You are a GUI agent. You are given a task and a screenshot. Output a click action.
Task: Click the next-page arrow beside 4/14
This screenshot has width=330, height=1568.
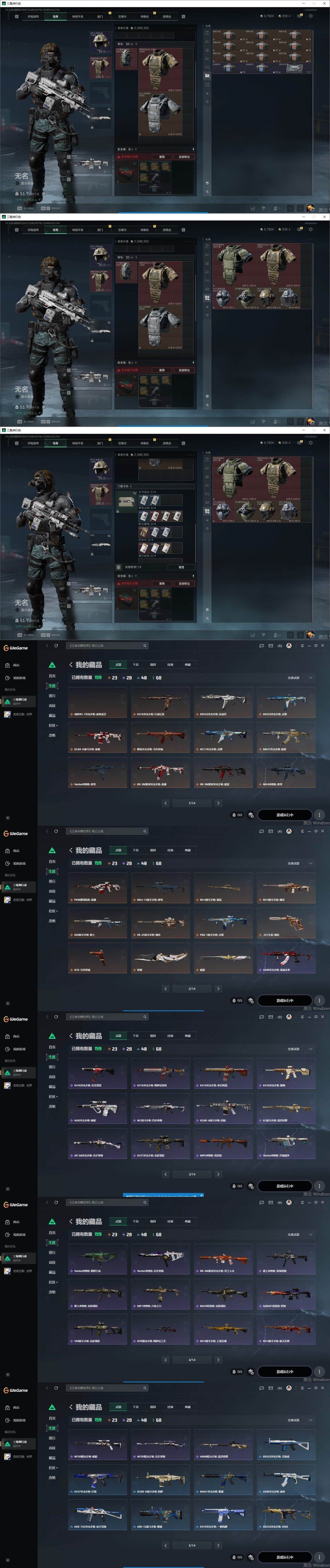219,1360
